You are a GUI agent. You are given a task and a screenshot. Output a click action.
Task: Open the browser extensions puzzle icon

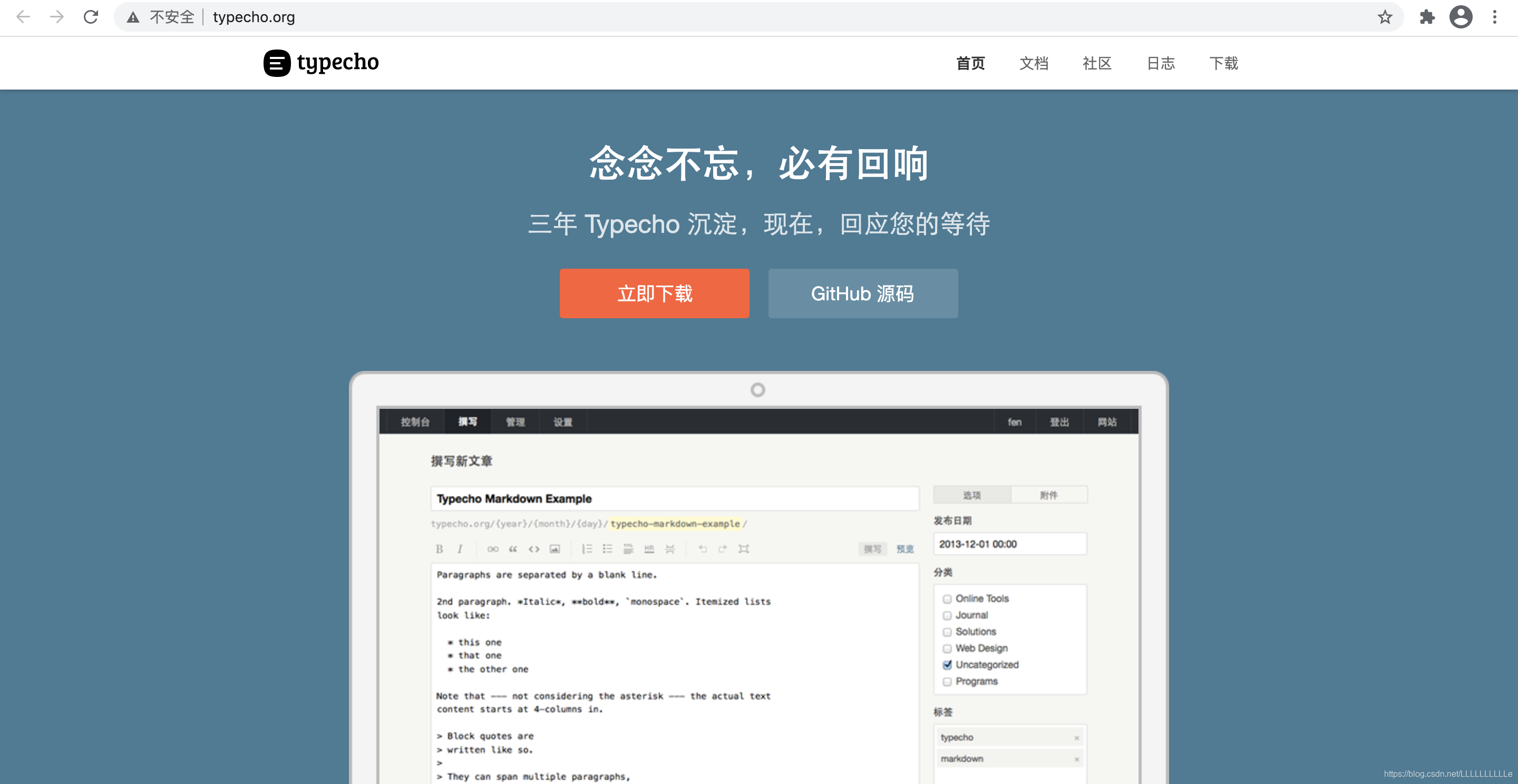tap(1427, 17)
